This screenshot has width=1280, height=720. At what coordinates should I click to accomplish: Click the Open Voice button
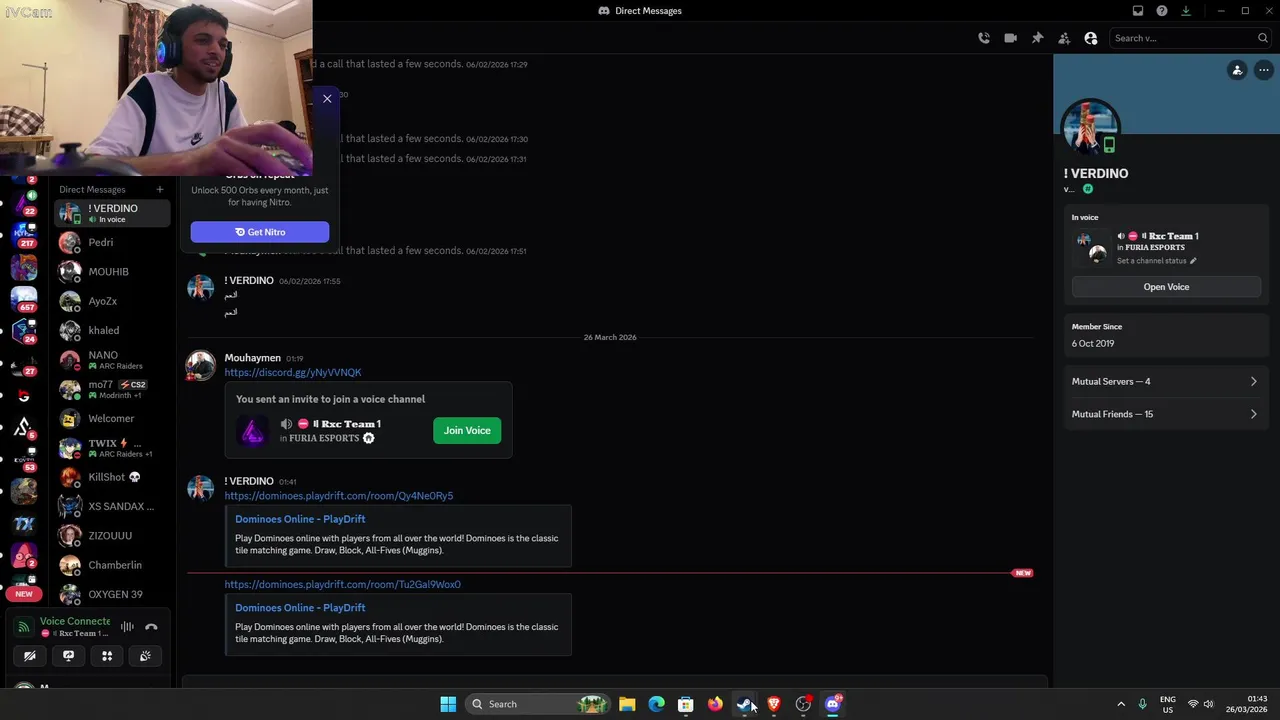1166,287
